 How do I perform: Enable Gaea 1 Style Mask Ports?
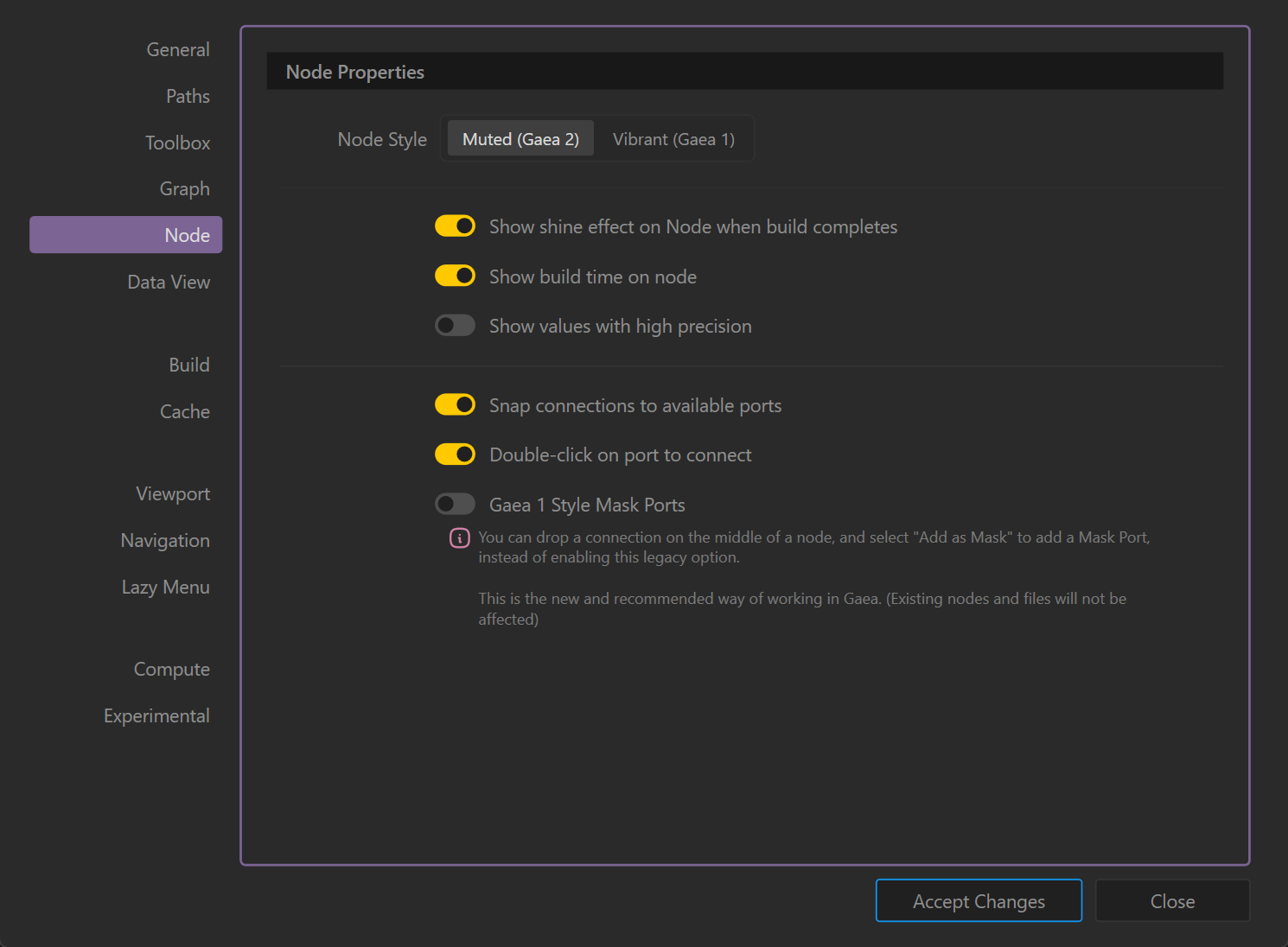pyautogui.click(x=455, y=504)
